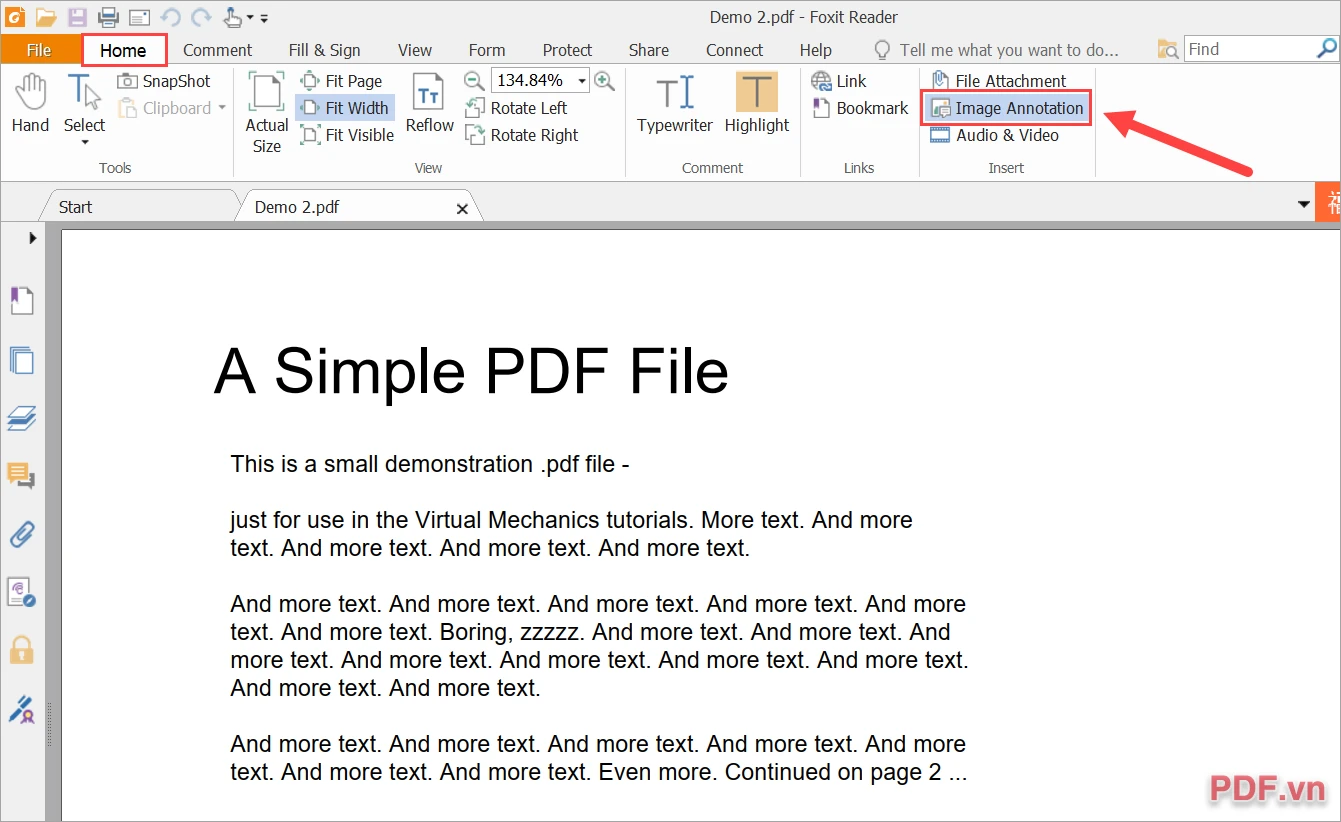
Task: Click the 134.84% zoom value field
Action: (x=533, y=81)
